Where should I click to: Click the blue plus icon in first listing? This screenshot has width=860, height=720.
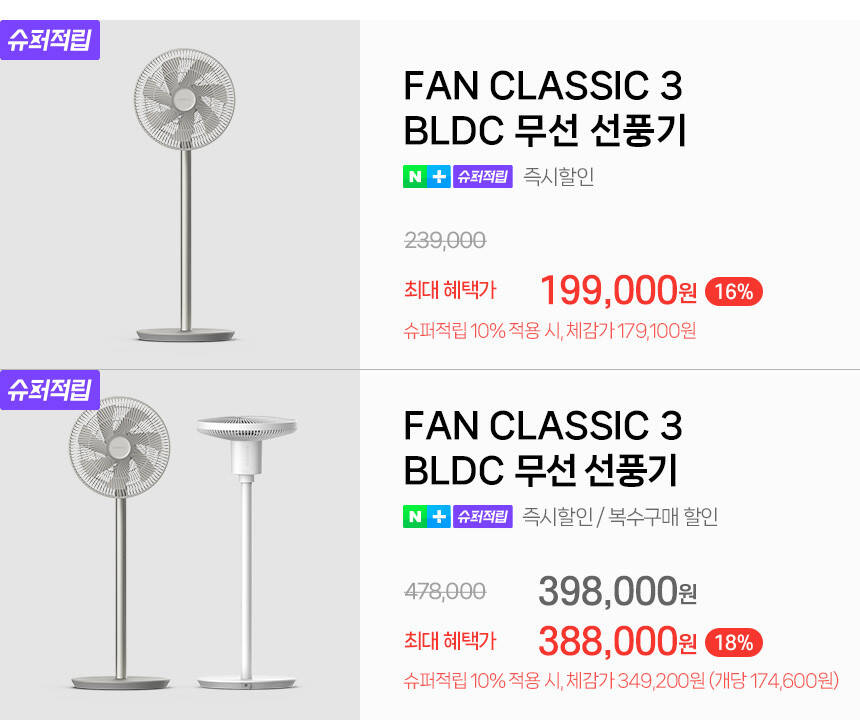438,177
